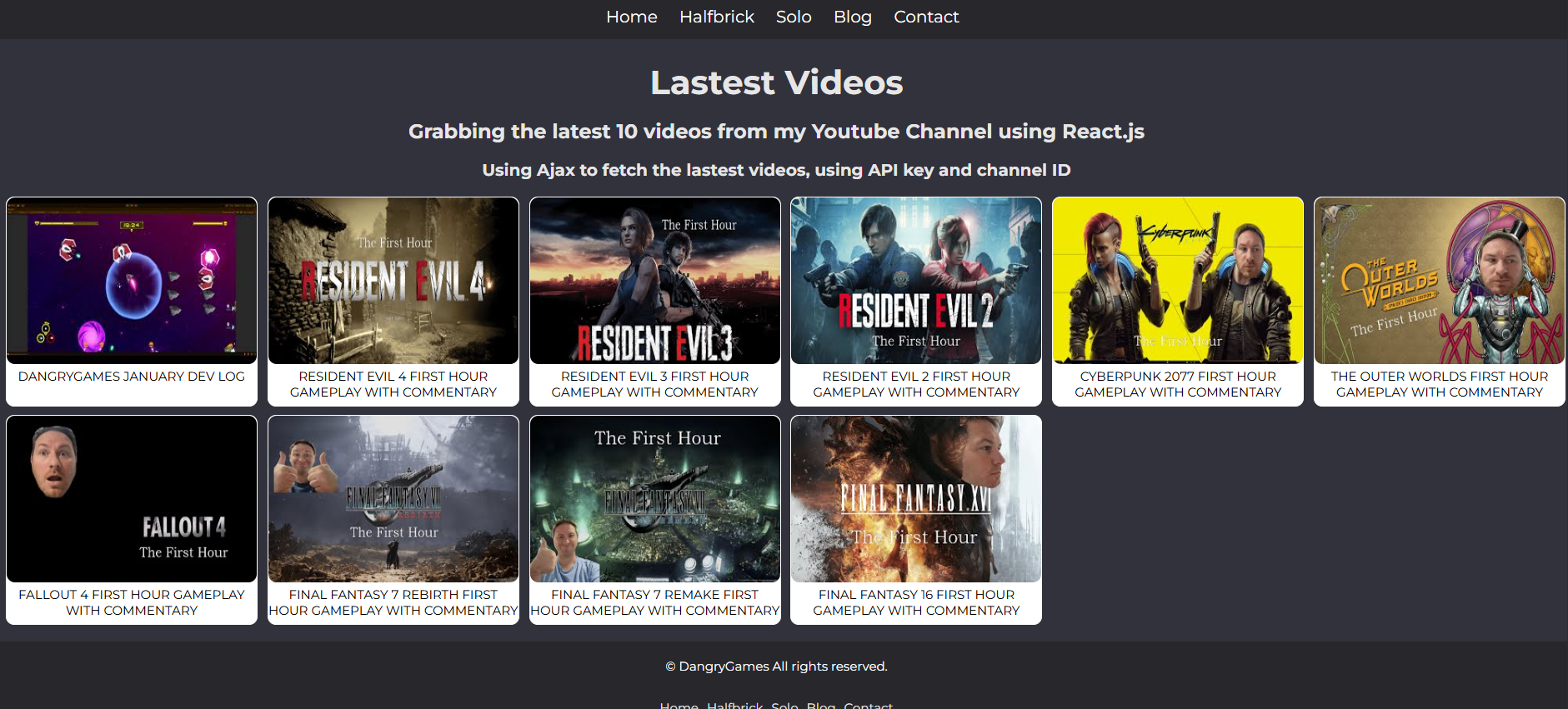Click the Final Fantasy 16 First Hour title
The height and width of the screenshot is (709, 1568).
tap(916, 602)
